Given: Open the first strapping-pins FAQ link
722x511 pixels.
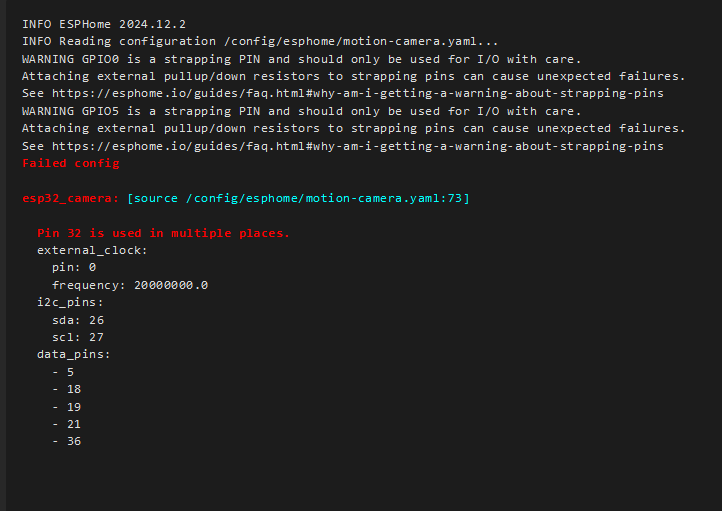Looking at the screenshot, I should pos(358,93).
